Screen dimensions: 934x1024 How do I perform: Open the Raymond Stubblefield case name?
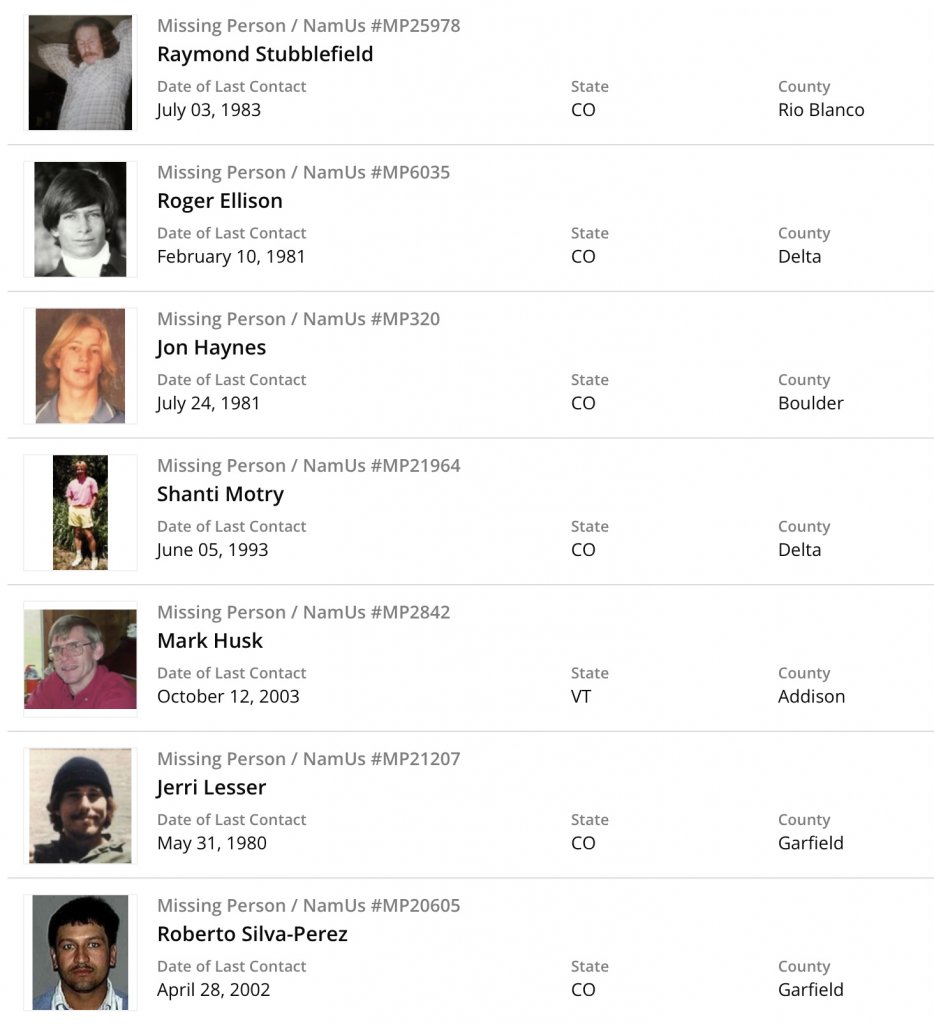(265, 54)
